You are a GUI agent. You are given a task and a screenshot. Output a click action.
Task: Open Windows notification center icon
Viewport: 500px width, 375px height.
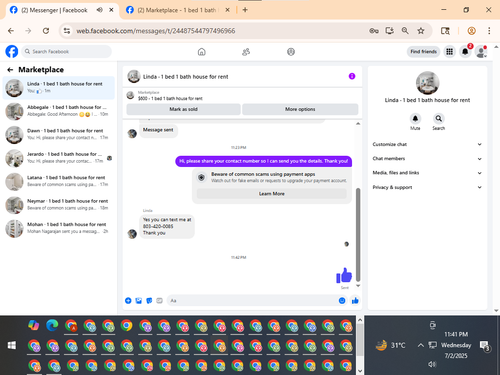click(484, 346)
